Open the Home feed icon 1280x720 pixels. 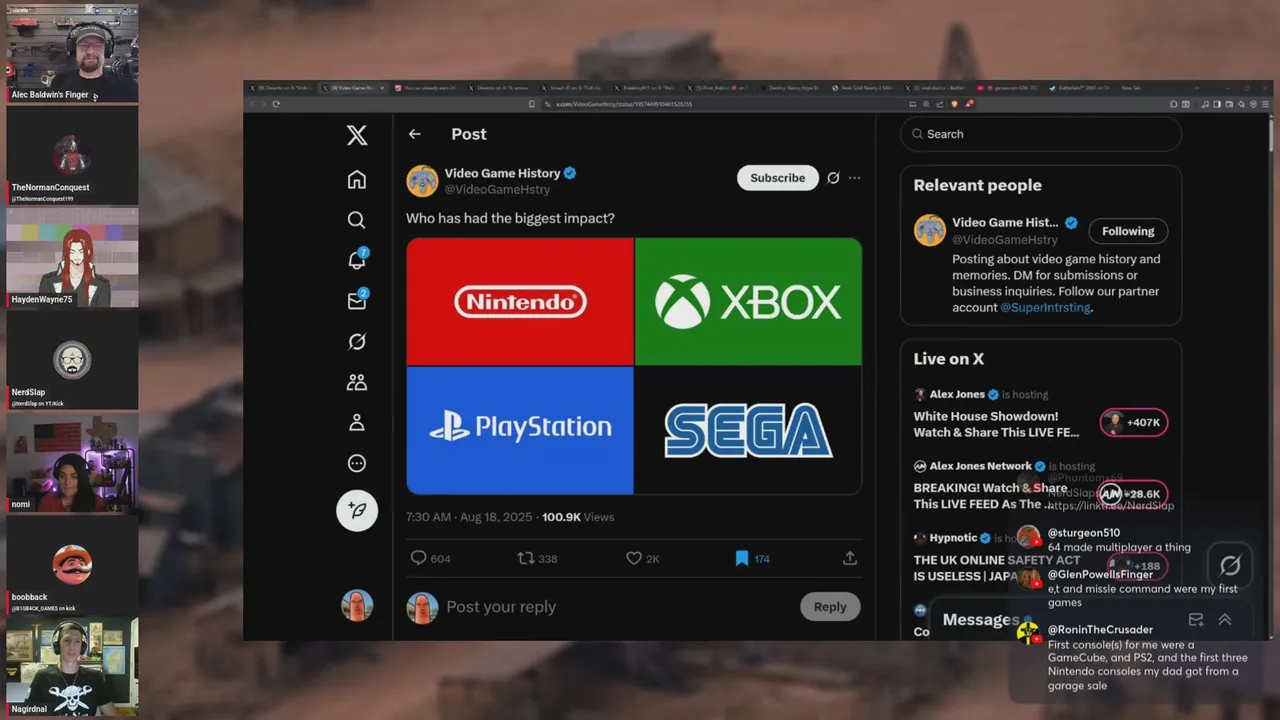pyautogui.click(x=357, y=180)
